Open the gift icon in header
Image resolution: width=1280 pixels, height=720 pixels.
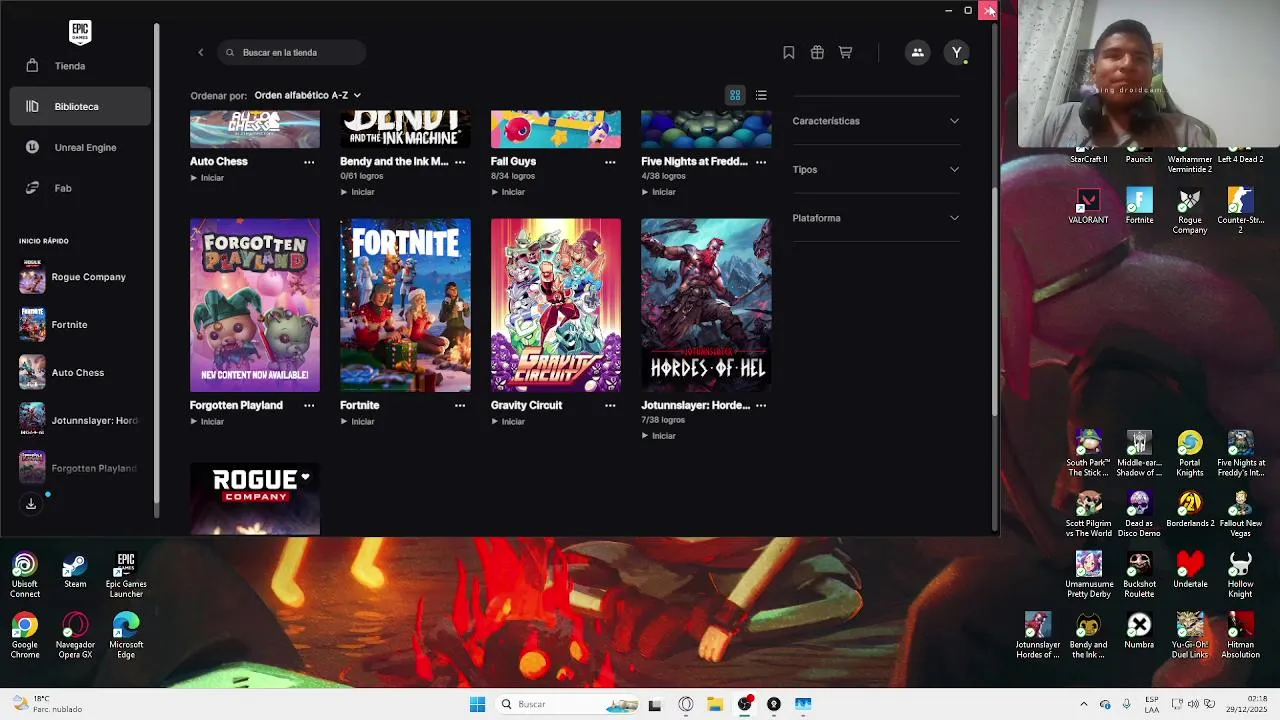click(x=817, y=52)
